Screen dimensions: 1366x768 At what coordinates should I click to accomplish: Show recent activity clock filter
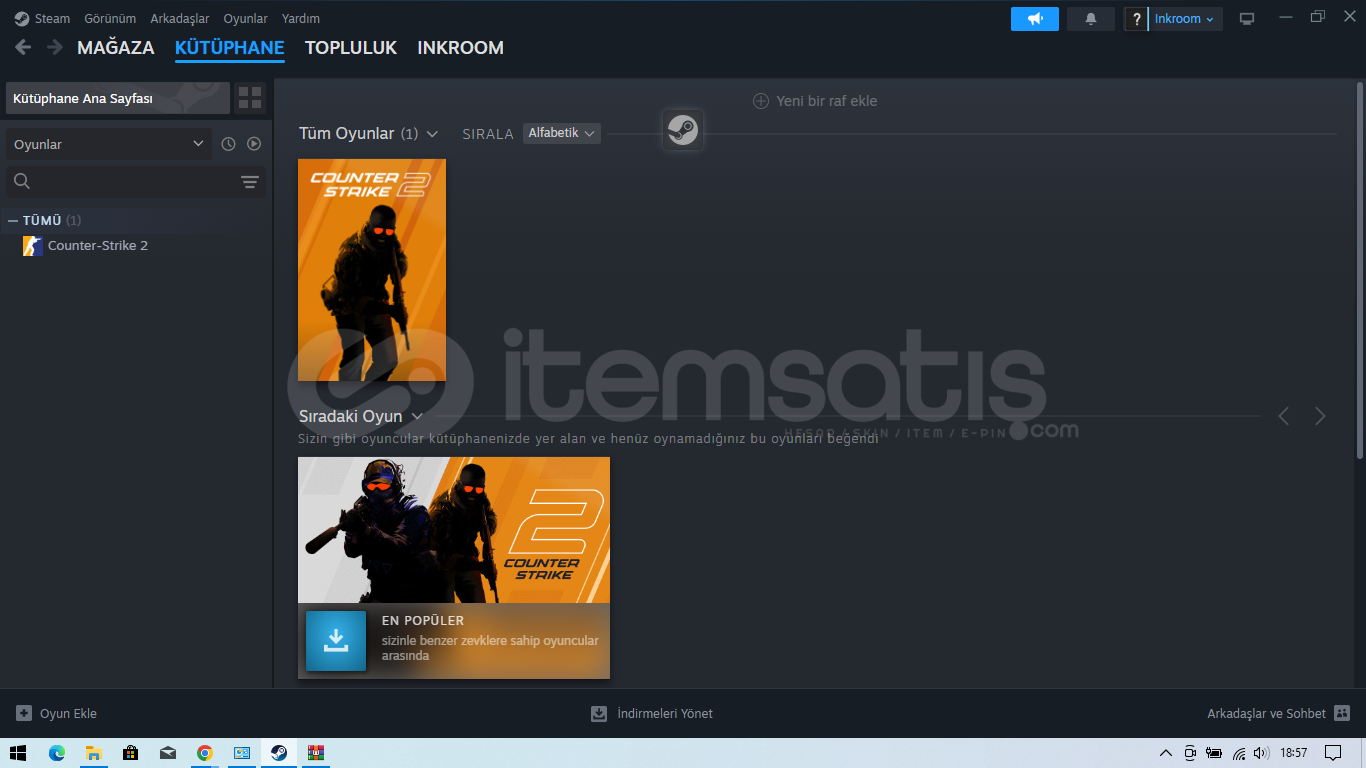(228, 144)
